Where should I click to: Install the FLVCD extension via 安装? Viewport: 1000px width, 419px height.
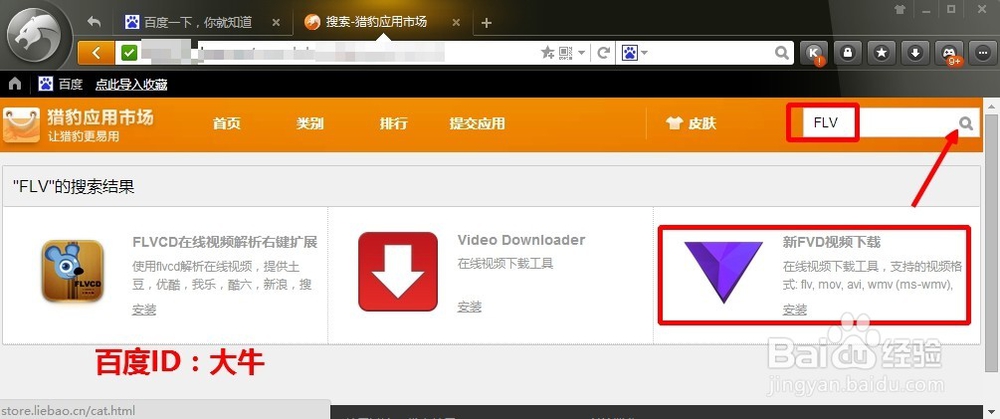click(x=144, y=310)
